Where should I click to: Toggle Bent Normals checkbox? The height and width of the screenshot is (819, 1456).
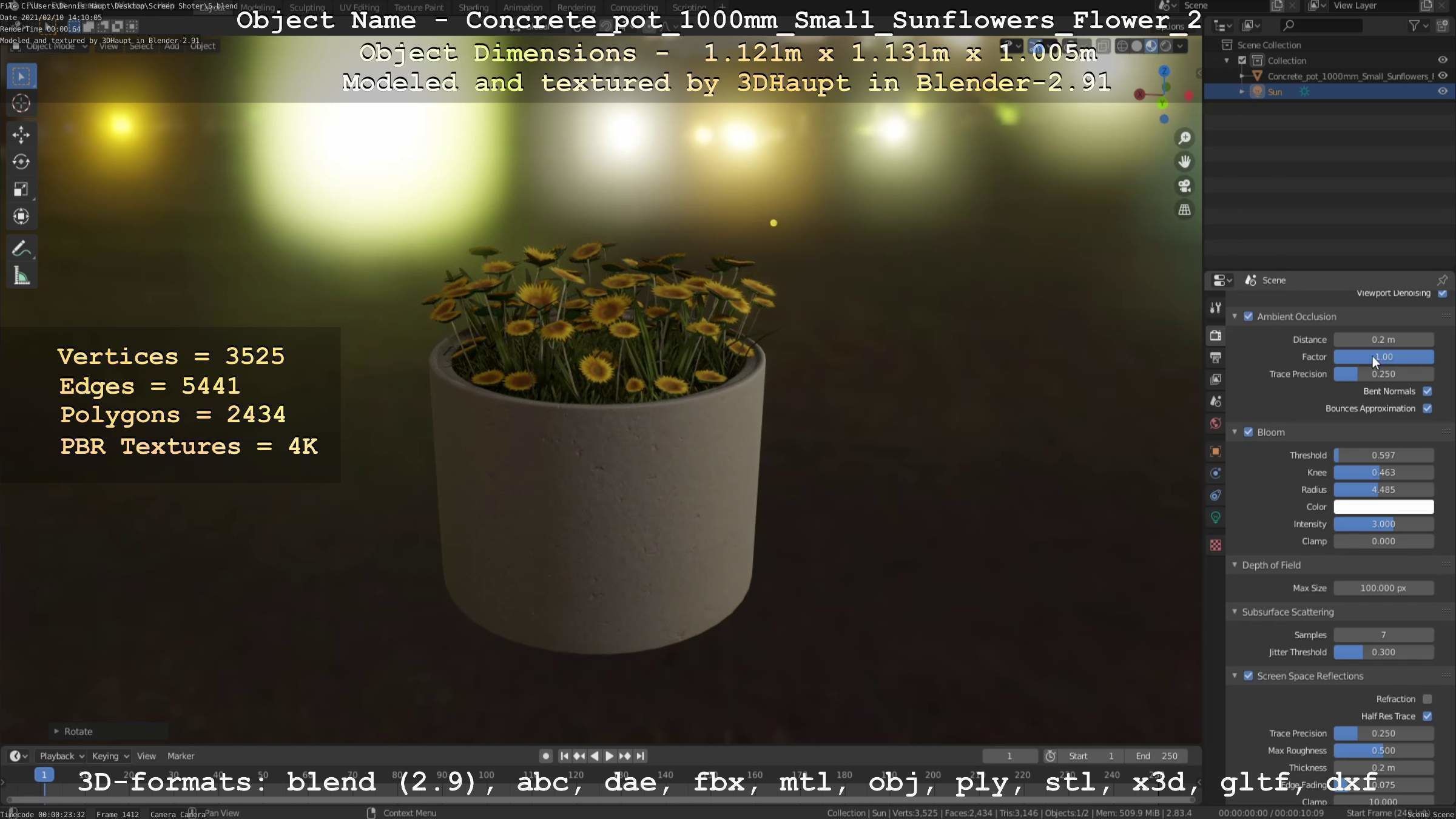click(1427, 391)
